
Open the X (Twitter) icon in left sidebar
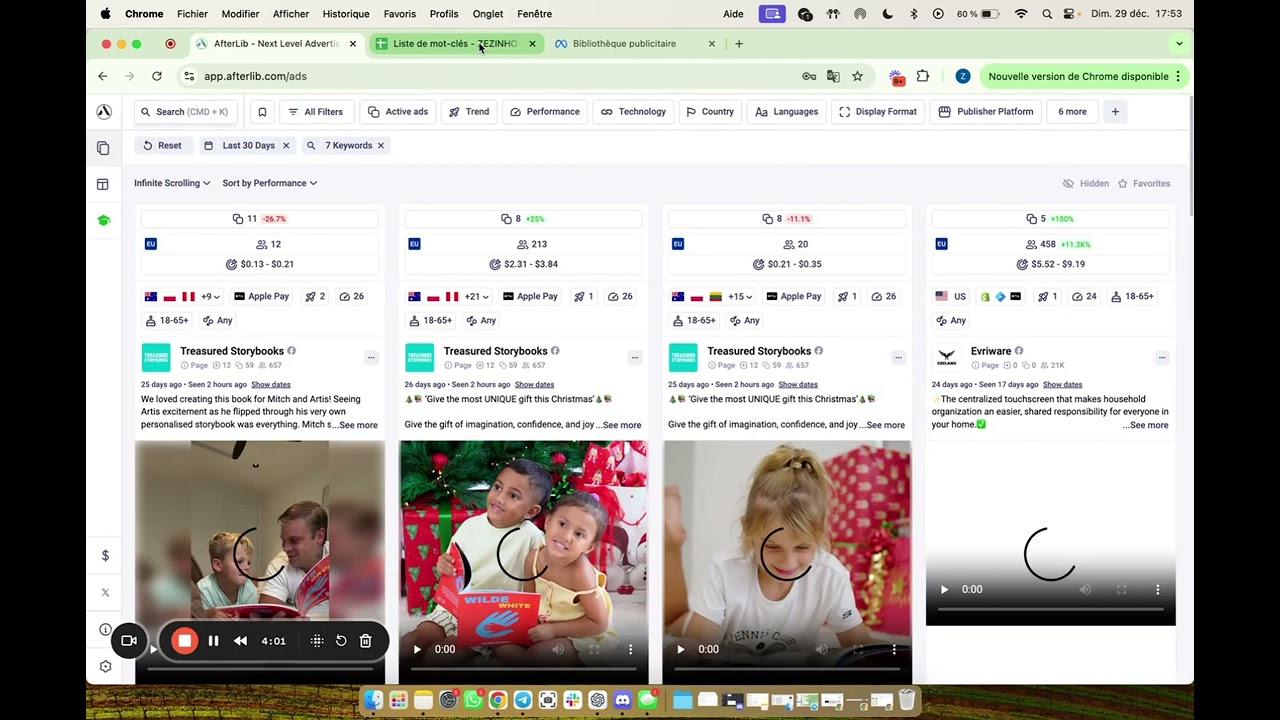click(x=105, y=592)
